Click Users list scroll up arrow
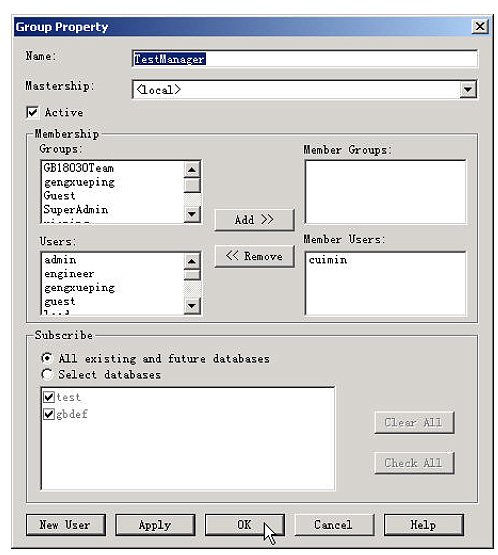Screen dimensions: 498x555 [192, 261]
